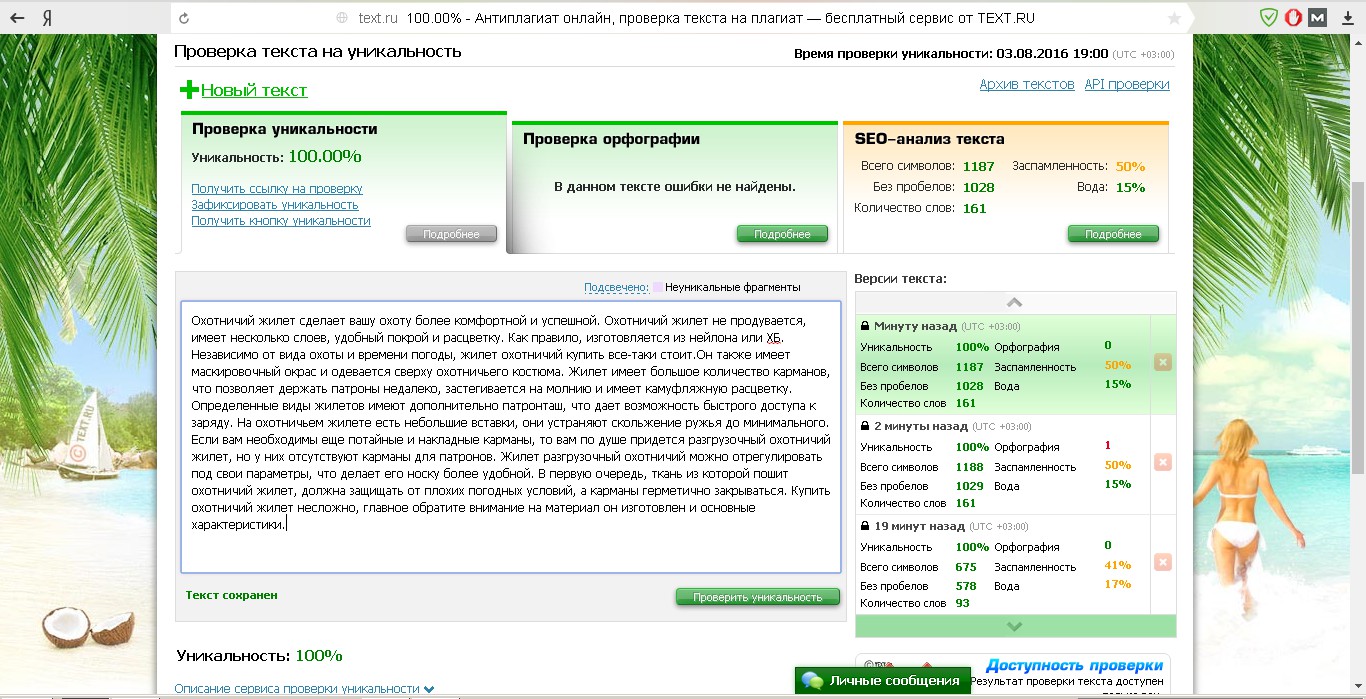Click Подробнее in the Проверка уникальности tab
The height and width of the screenshot is (699, 1366).
451,234
